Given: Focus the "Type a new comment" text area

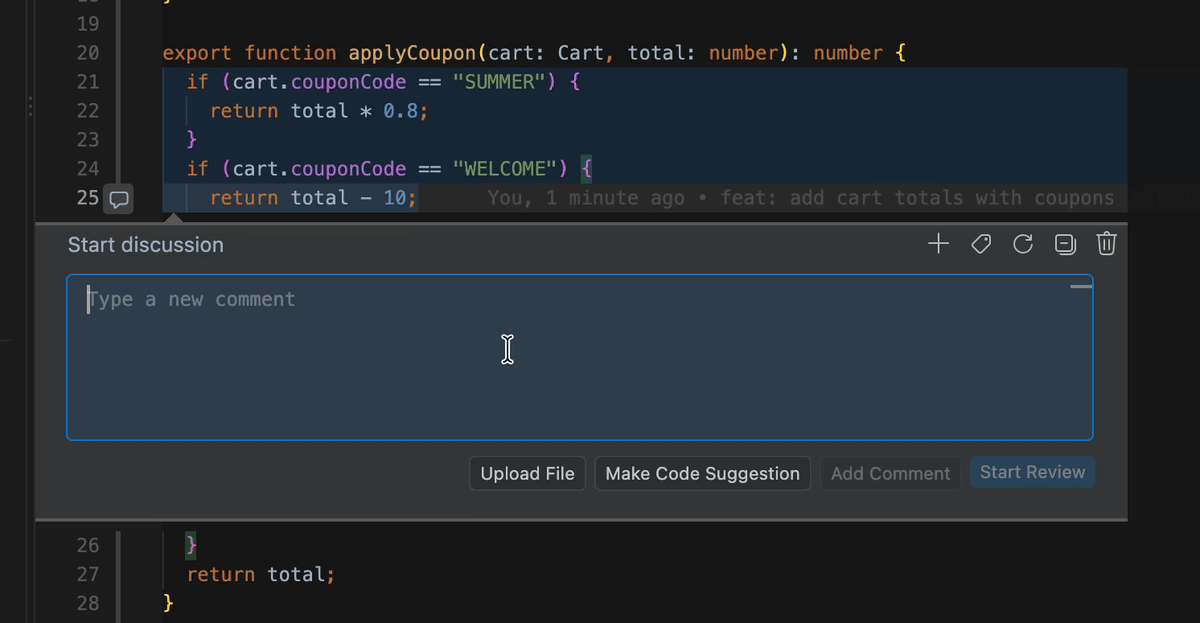Looking at the screenshot, I should click(580, 357).
